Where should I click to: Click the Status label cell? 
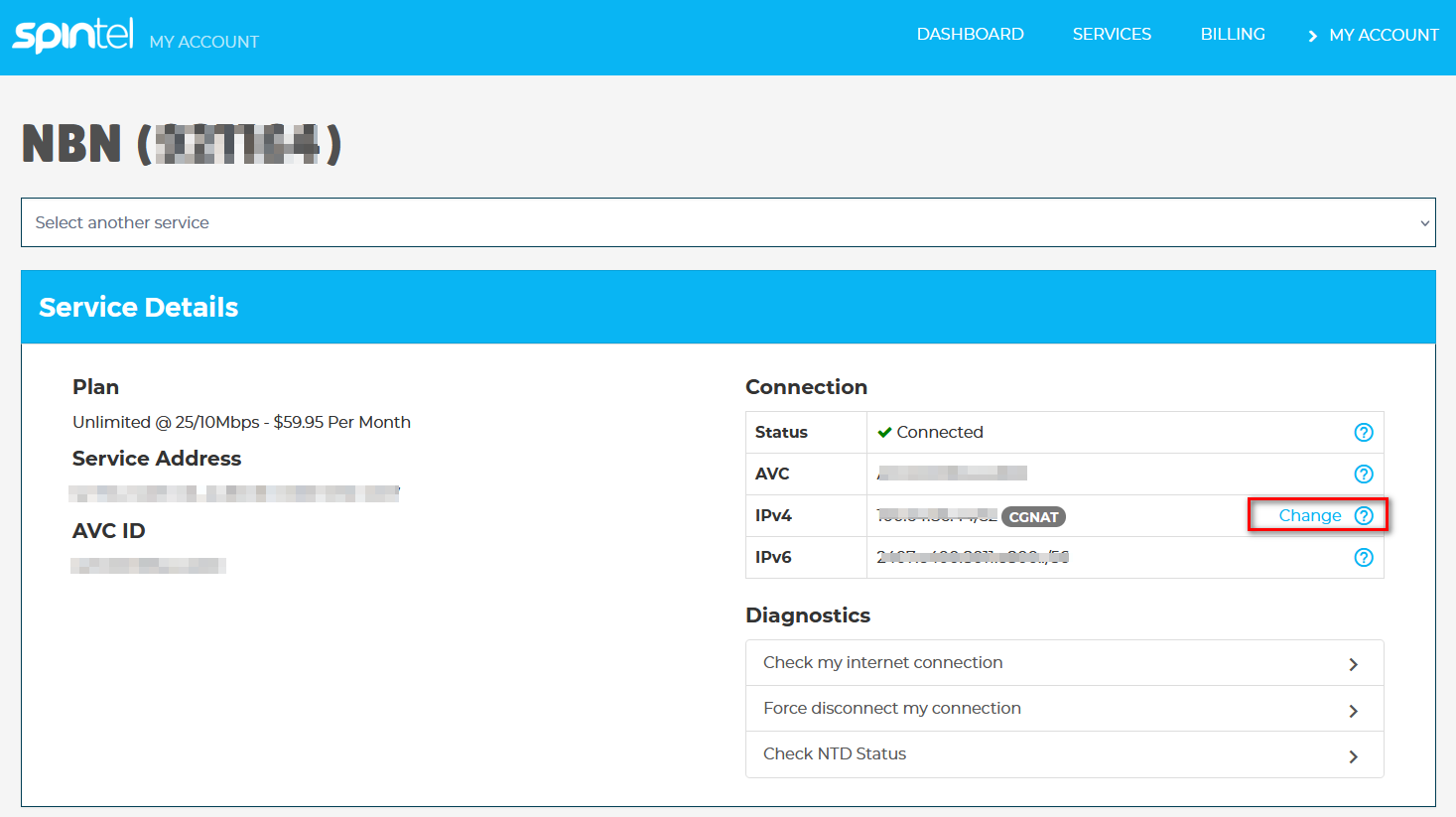(x=806, y=432)
